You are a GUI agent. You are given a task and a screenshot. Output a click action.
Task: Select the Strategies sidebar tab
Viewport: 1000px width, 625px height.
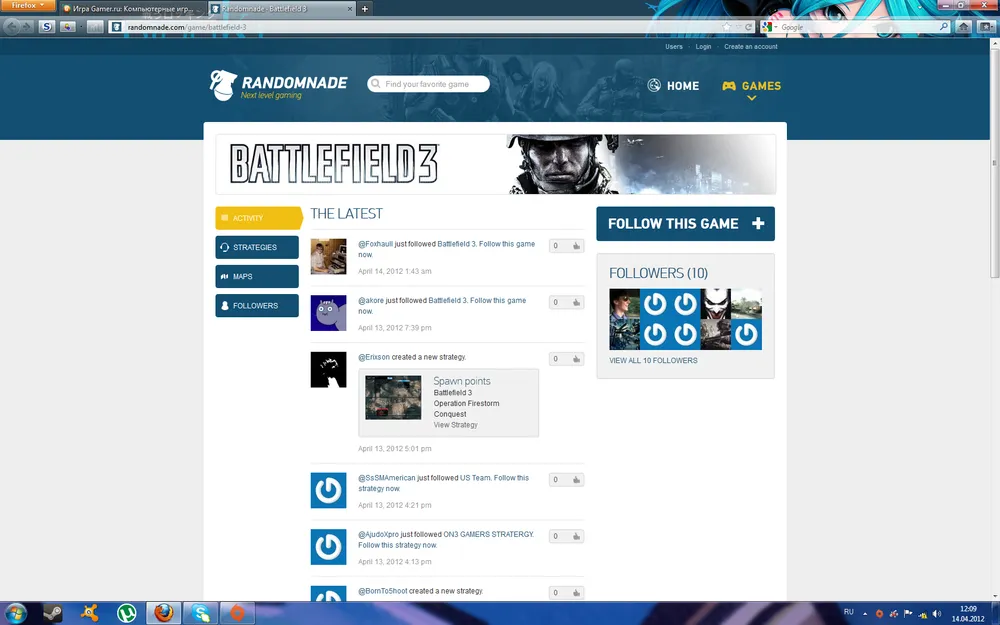257,247
